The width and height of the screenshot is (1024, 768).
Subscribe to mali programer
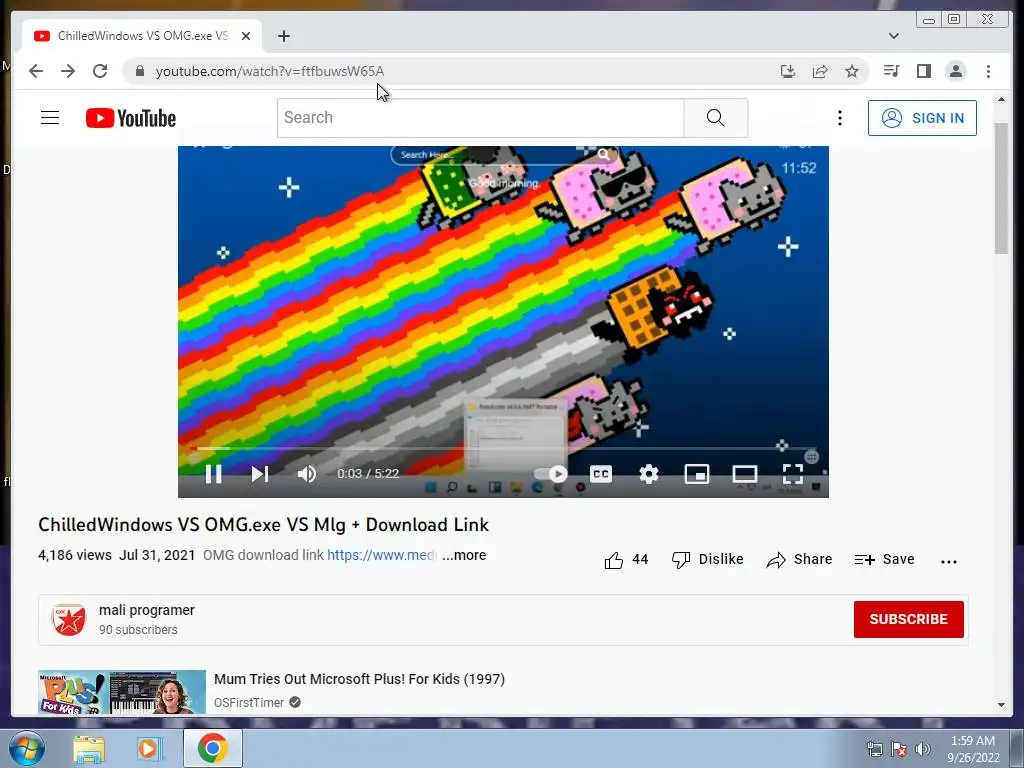click(x=908, y=619)
